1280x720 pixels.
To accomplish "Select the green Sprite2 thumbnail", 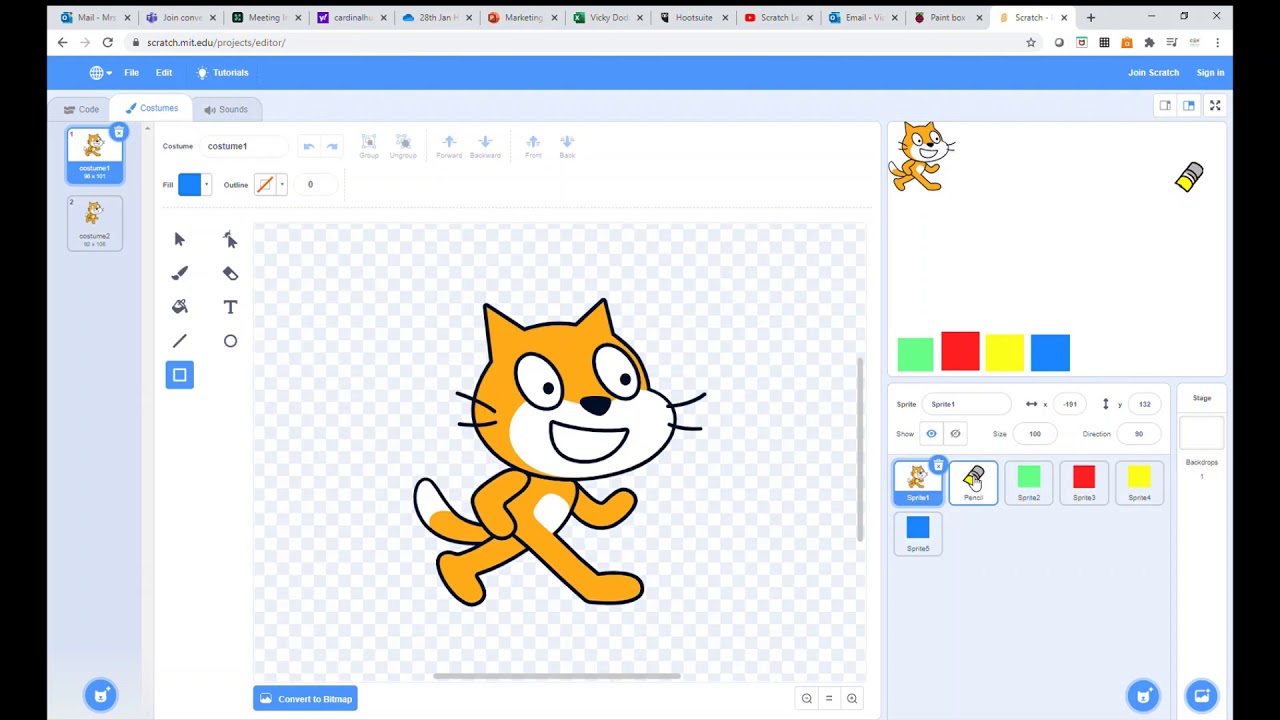I will click(x=1028, y=483).
